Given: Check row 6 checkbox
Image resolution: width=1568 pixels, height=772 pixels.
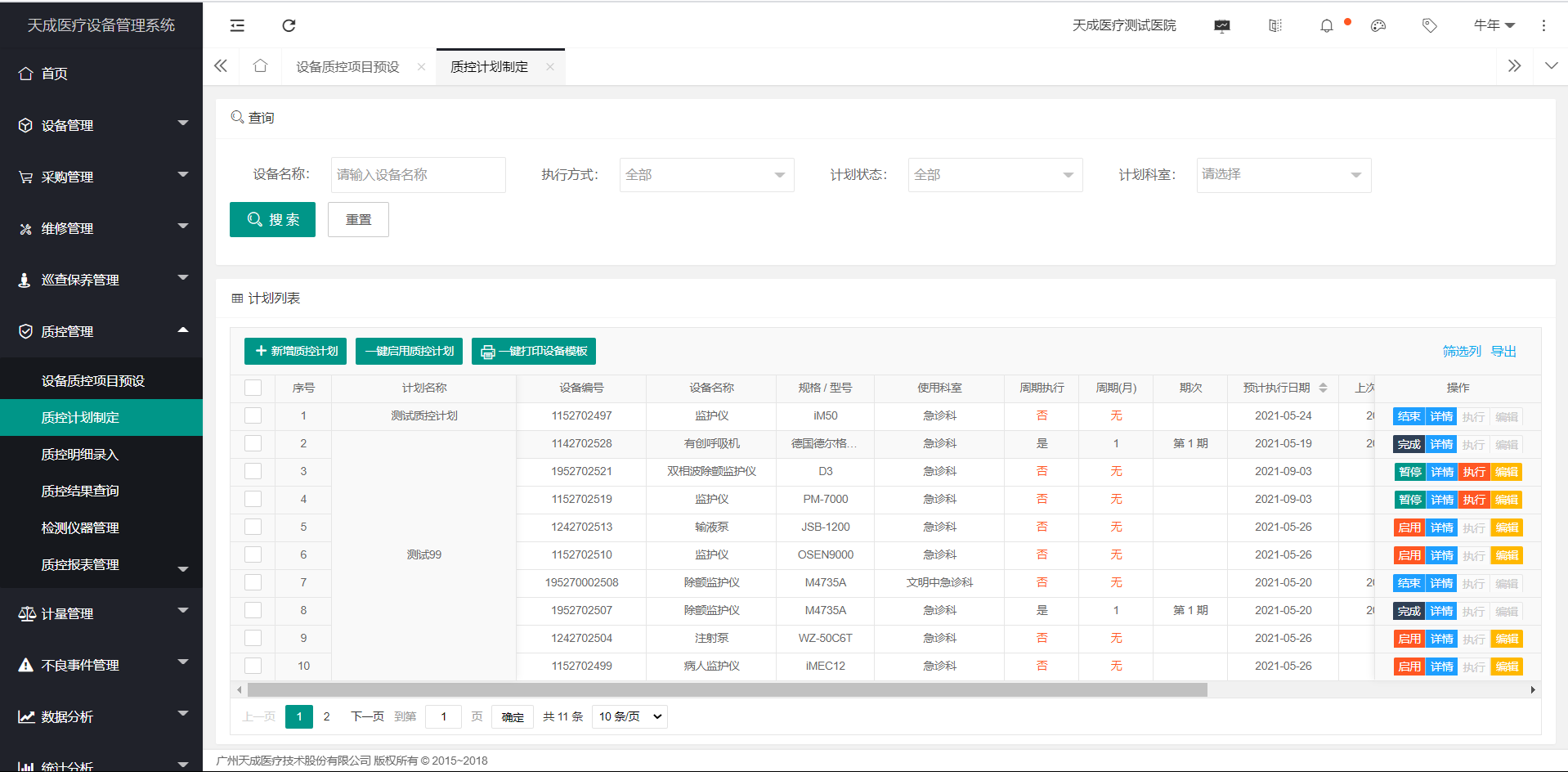Looking at the screenshot, I should (x=253, y=554).
